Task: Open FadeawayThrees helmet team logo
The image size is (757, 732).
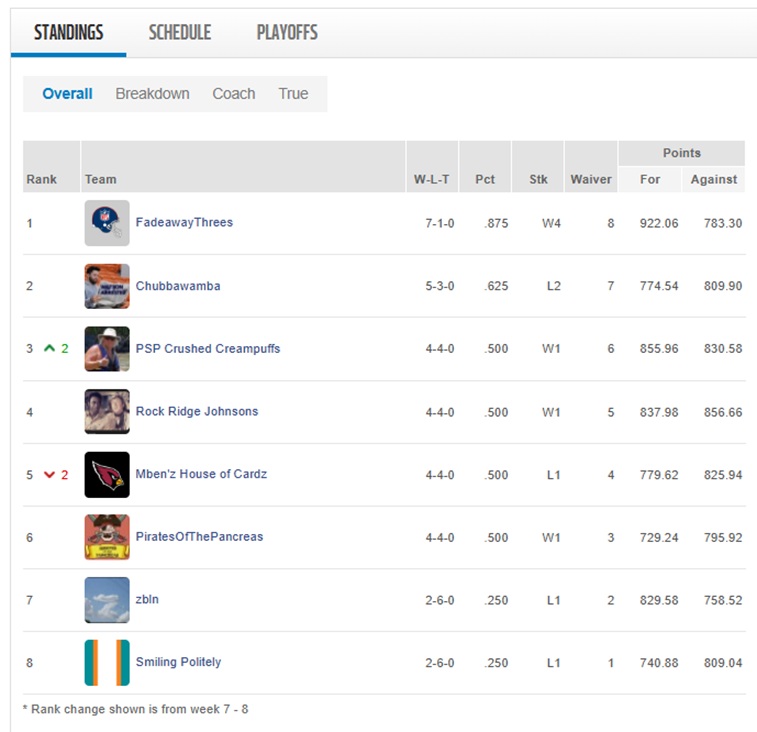Action: (107, 223)
